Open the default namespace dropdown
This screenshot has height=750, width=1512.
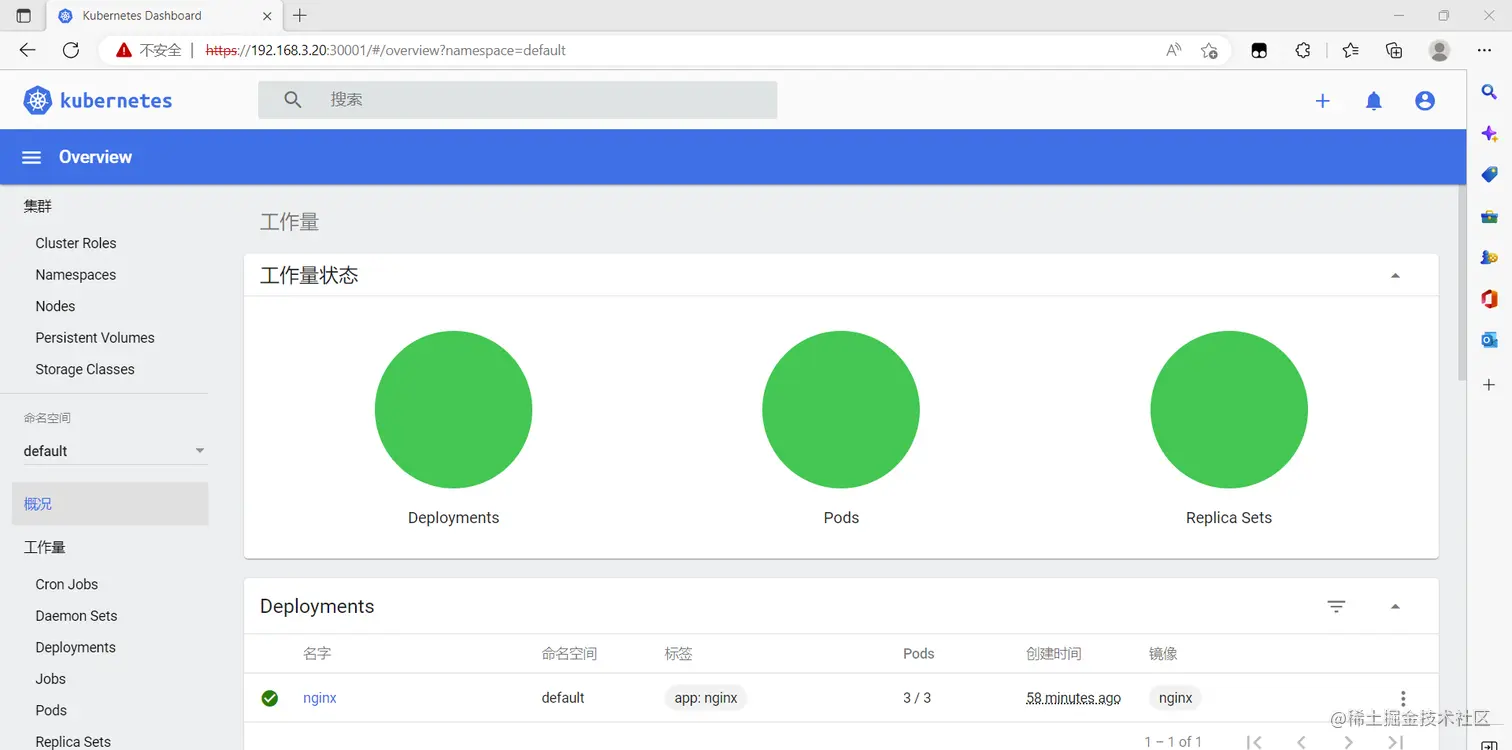pyautogui.click(x=115, y=451)
